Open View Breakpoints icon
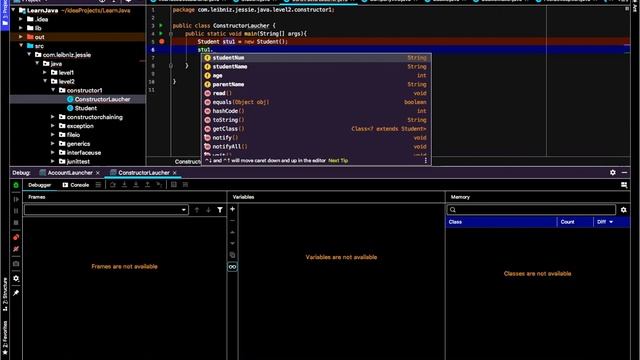Viewport: 640px width, 360px height. [16, 237]
